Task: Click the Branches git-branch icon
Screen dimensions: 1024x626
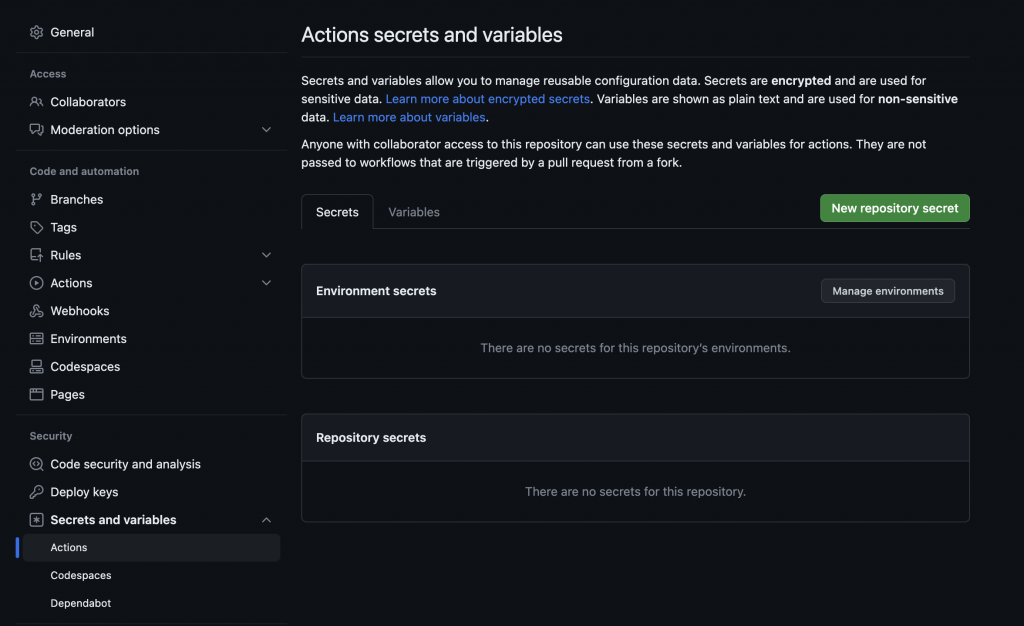Action: [37, 200]
